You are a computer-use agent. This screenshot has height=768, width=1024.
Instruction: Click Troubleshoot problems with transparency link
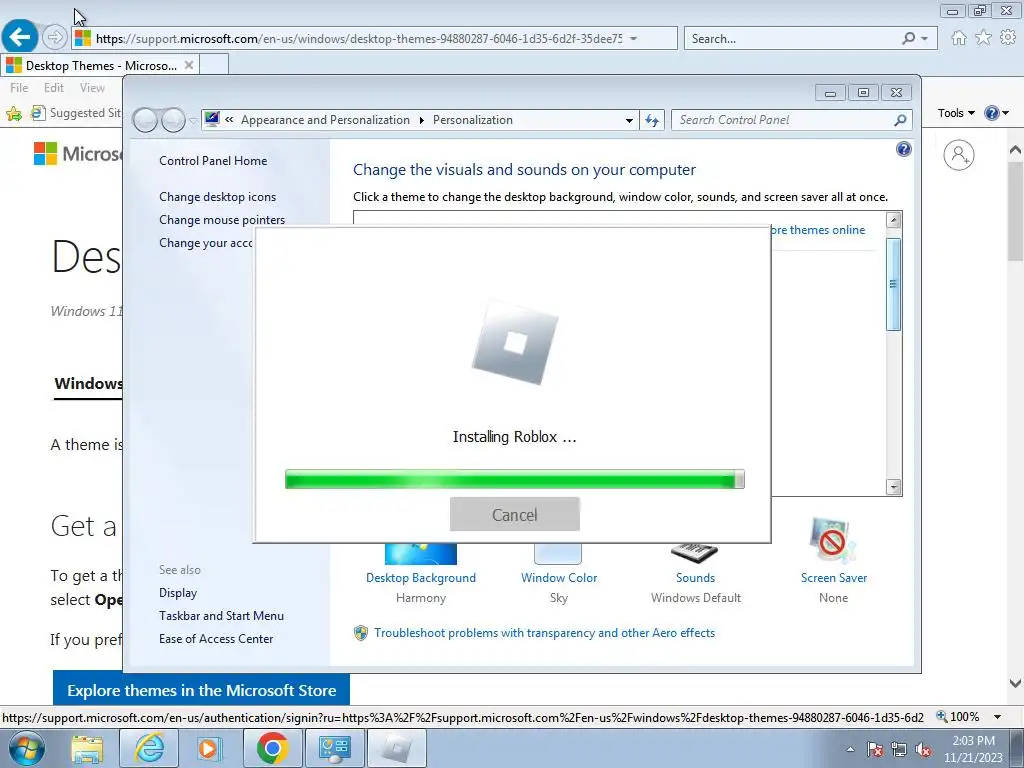(x=545, y=633)
